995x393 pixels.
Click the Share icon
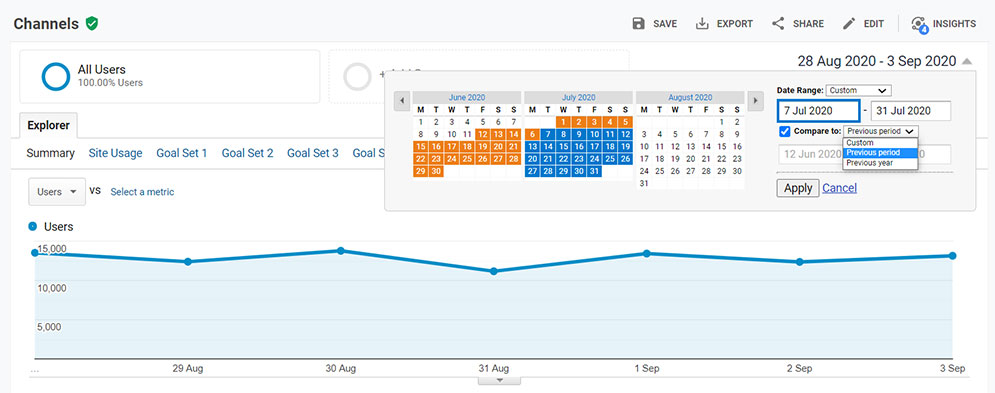click(778, 23)
